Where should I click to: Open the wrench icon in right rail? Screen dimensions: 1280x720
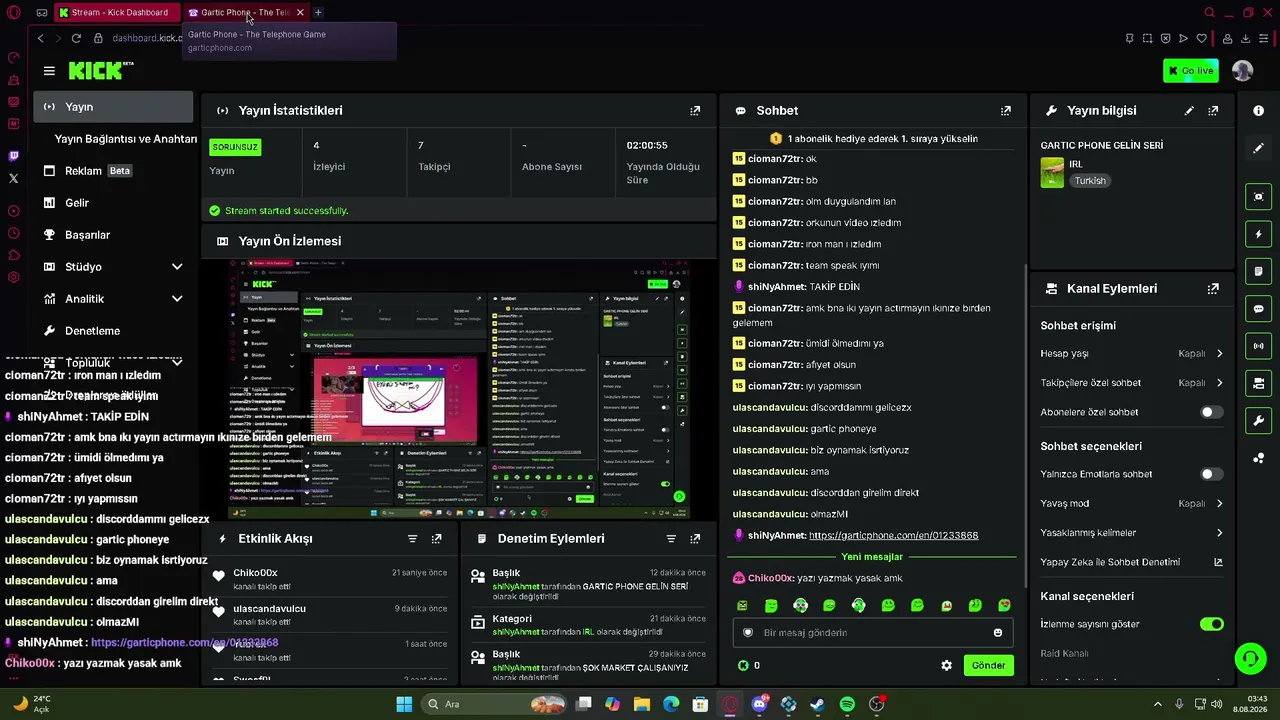pos(1258,420)
